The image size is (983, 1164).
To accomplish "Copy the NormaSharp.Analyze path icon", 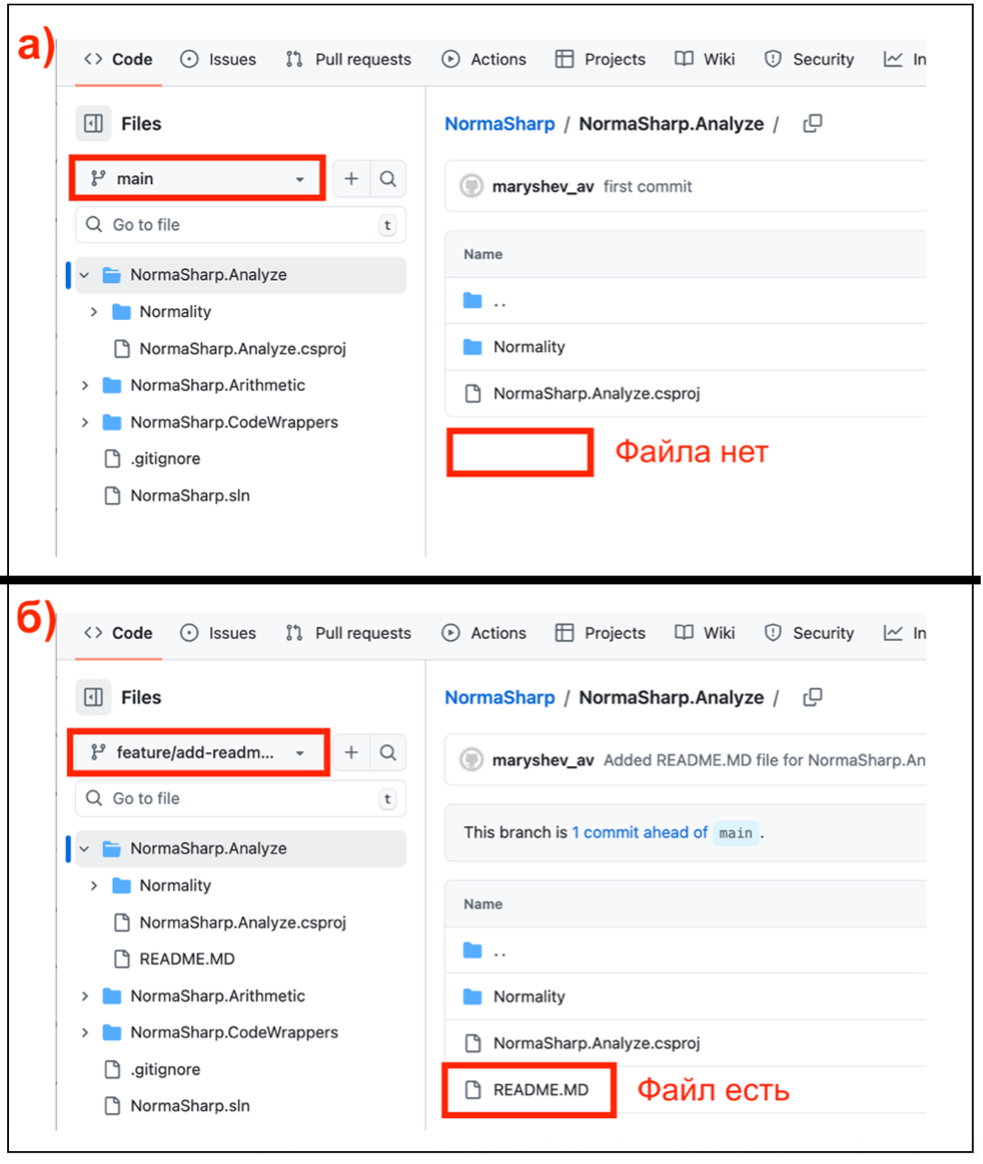I will [x=812, y=123].
